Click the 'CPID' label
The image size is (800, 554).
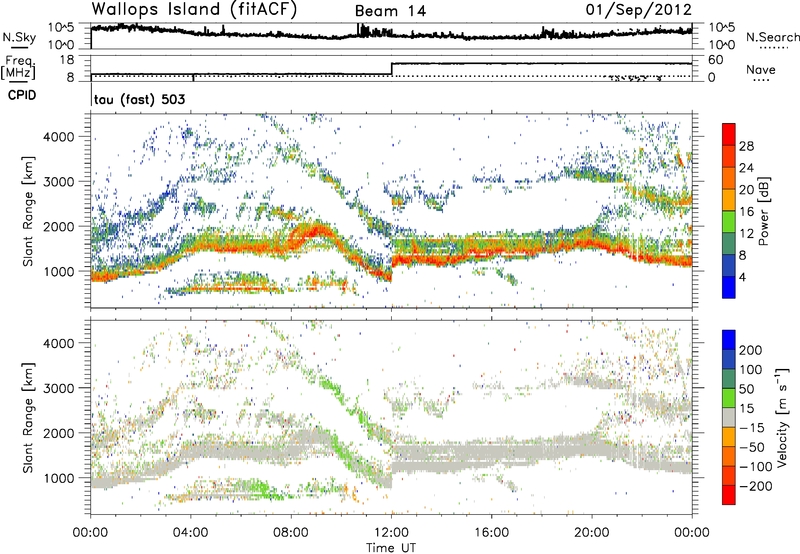[22, 95]
